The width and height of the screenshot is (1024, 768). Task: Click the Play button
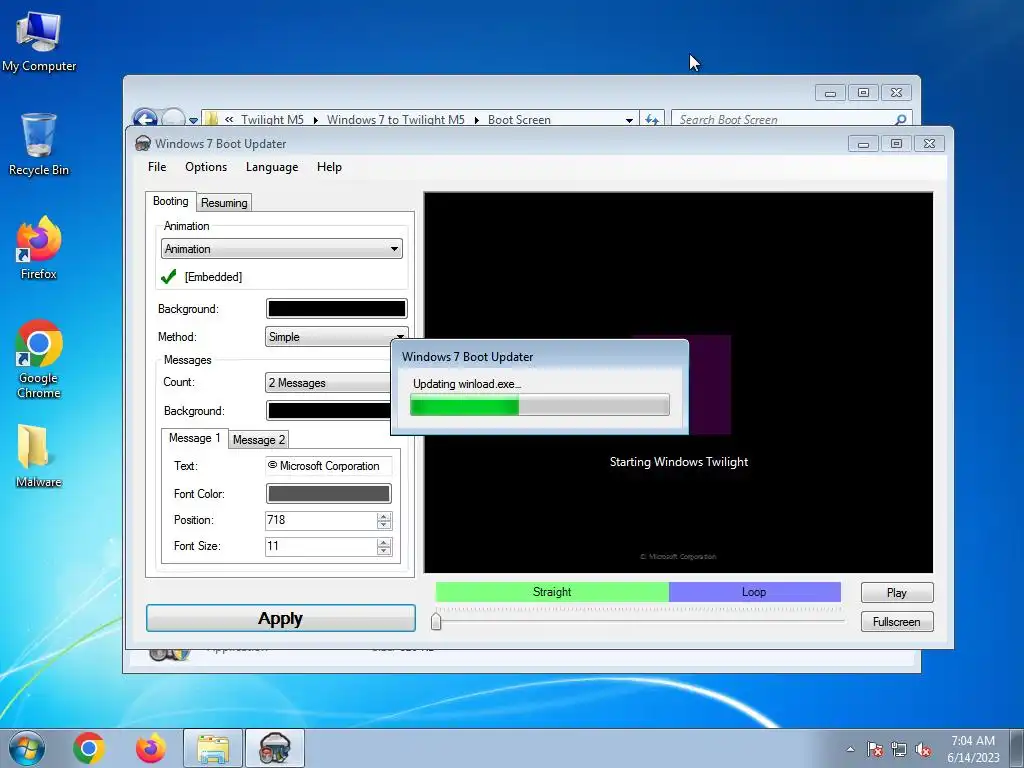pyautogui.click(x=897, y=592)
